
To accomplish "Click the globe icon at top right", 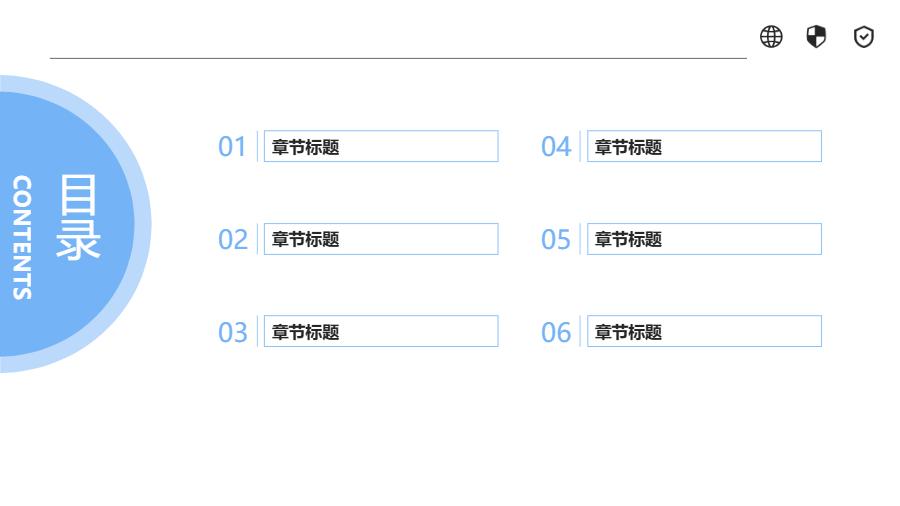I will coord(771,37).
